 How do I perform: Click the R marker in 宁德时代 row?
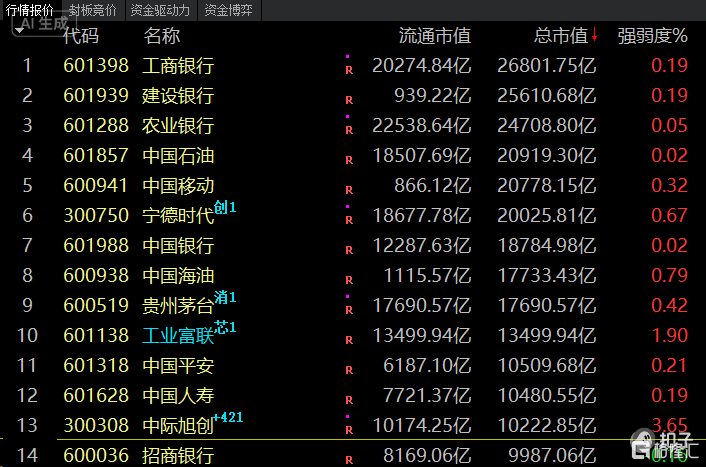[349, 220]
